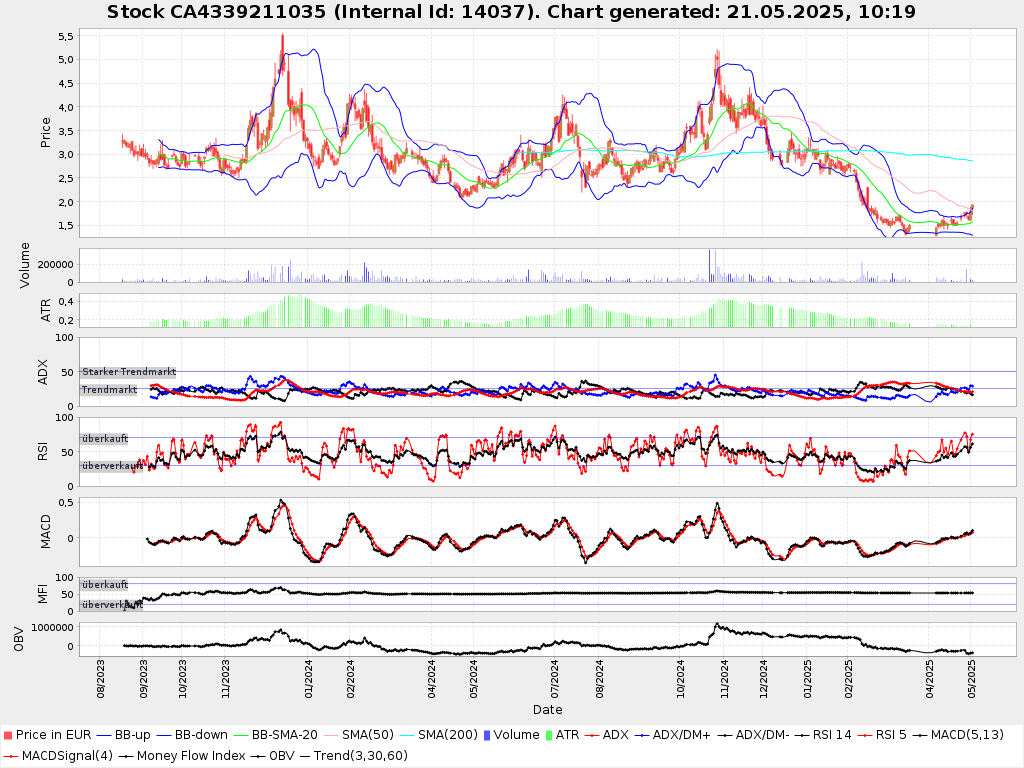This screenshot has height=768, width=1024.
Task: Click the RSI y-axis title
Action: point(43,452)
